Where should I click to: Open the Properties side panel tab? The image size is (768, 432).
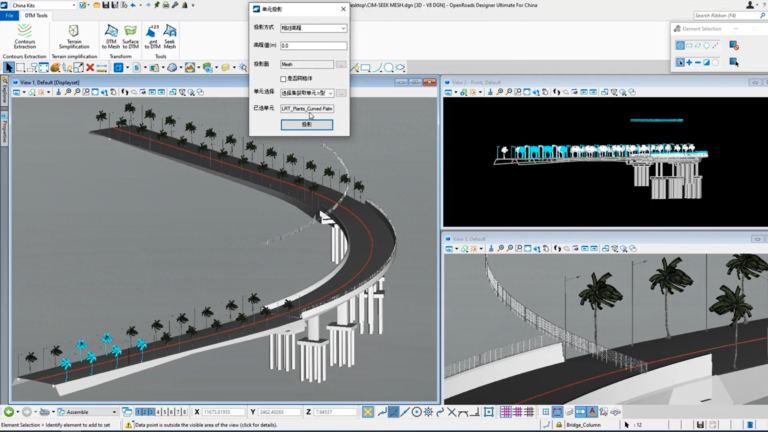[4, 130]
